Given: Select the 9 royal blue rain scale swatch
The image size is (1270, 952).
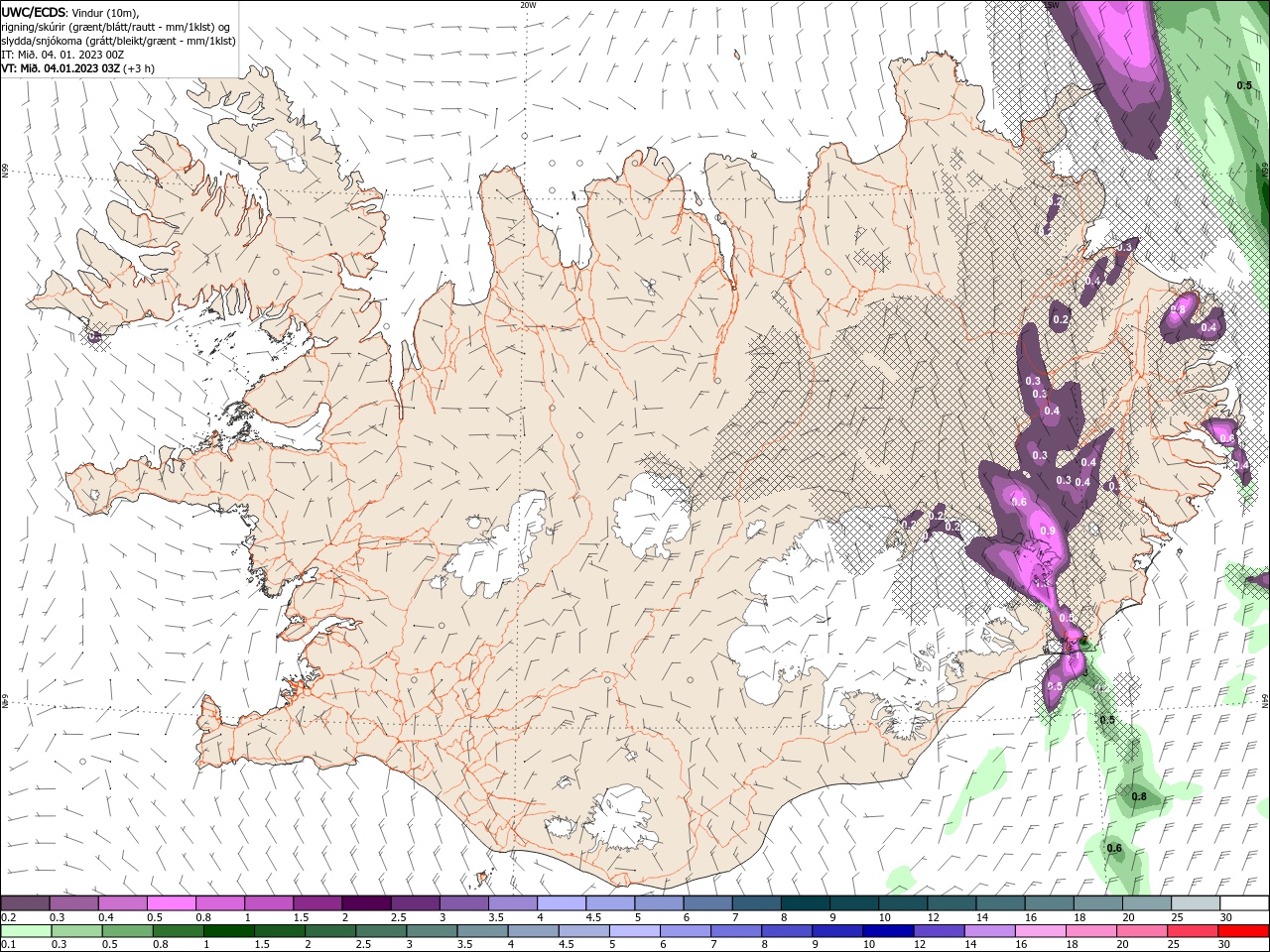Looking at the screenshot, I should (837, 931).
